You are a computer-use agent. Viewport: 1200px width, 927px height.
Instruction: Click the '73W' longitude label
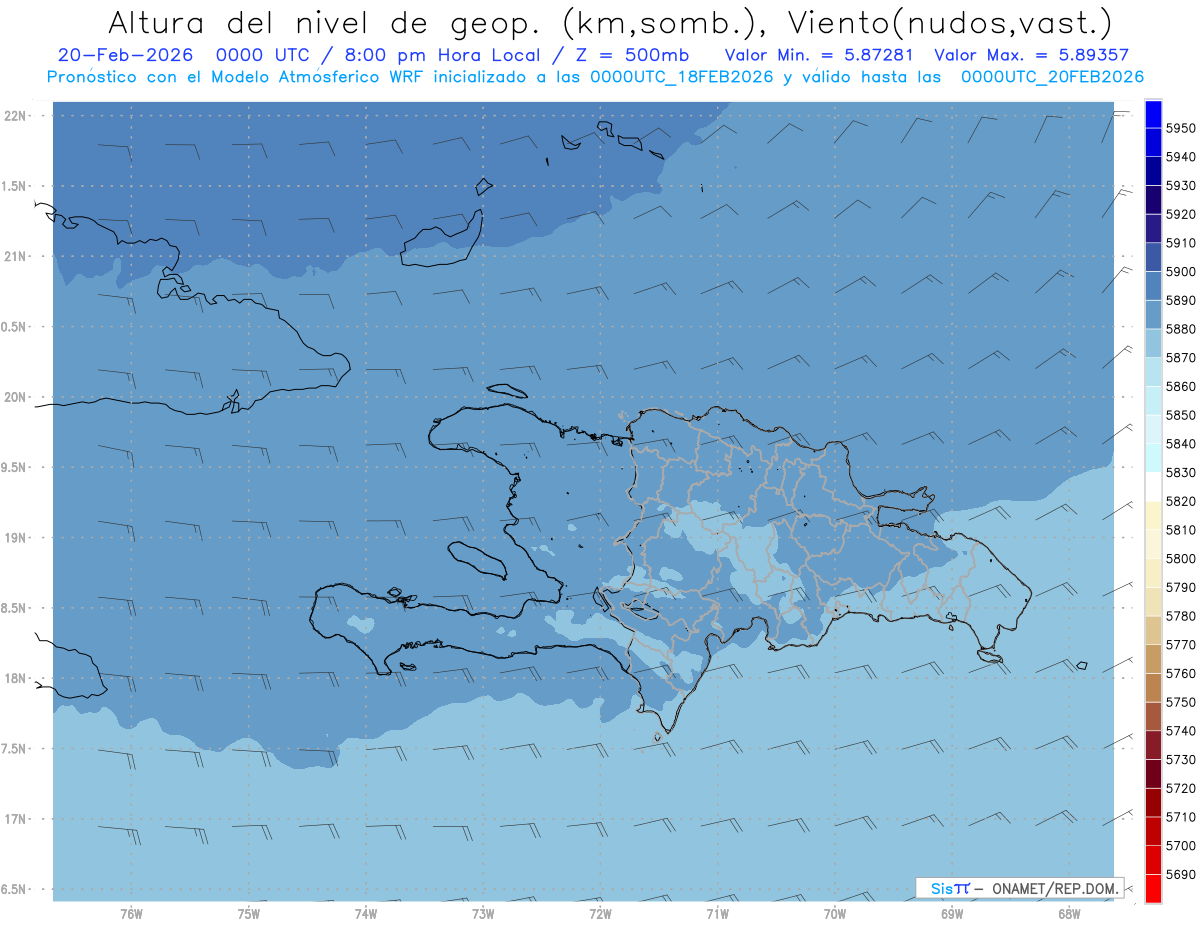[x=483, y=914]
